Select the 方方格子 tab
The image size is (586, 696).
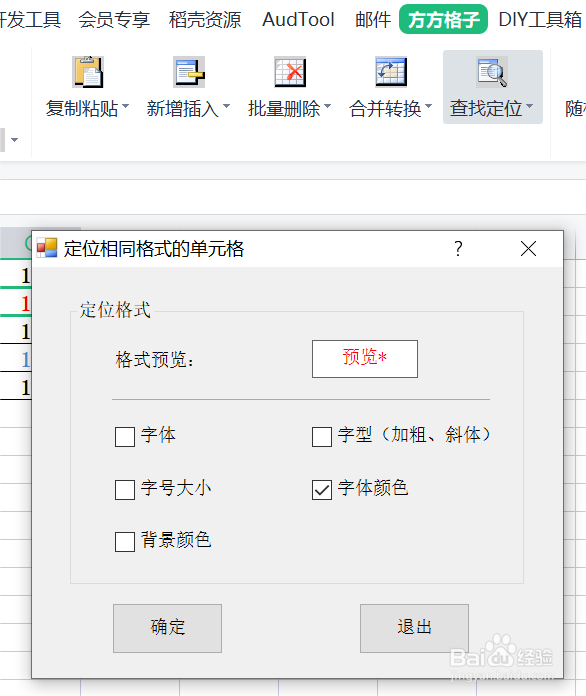tap(443, 20)
